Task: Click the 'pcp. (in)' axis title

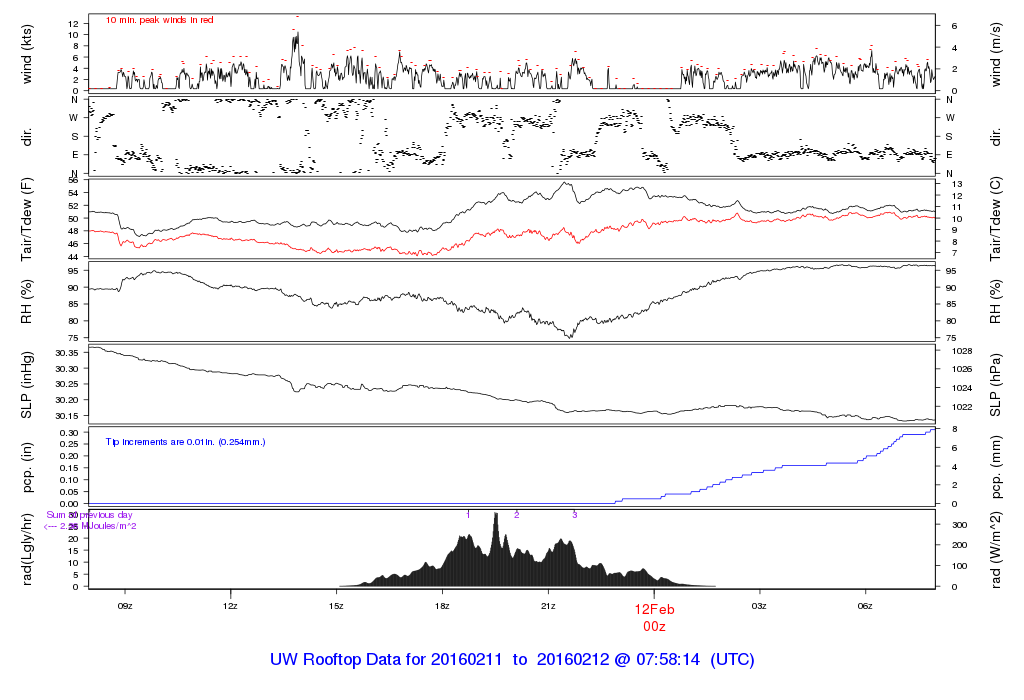Action: coord(27,467)
